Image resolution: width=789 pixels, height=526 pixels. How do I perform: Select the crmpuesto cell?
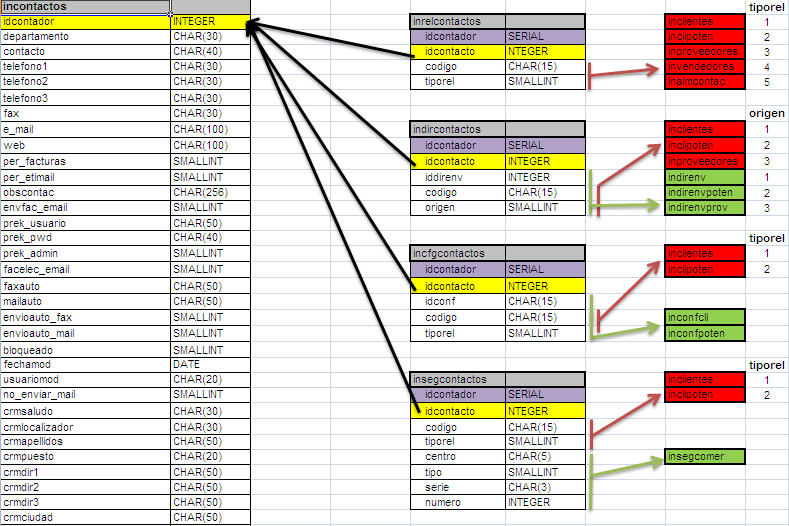point(85,457)
